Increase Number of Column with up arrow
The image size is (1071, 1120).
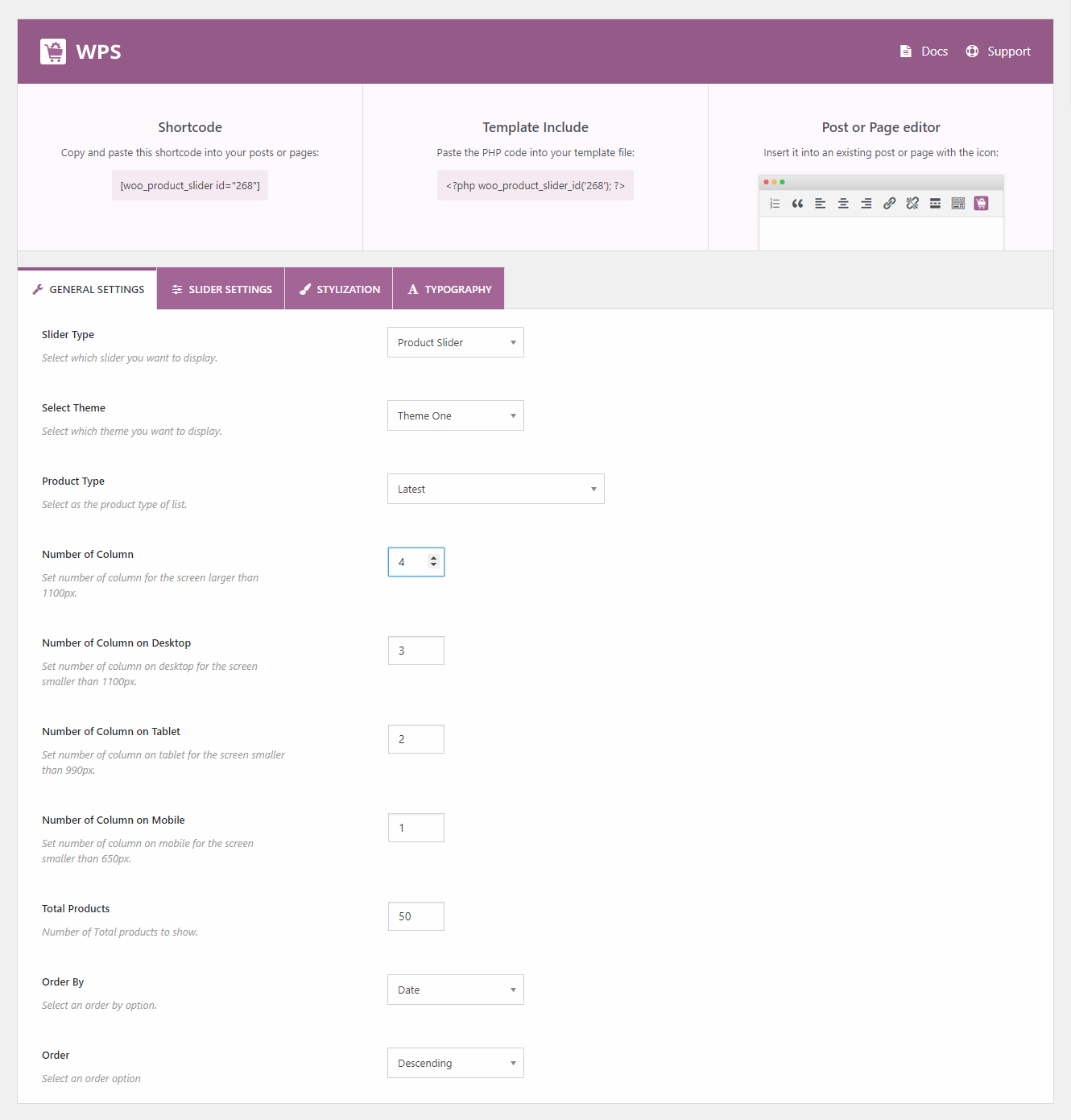[433, 558]
